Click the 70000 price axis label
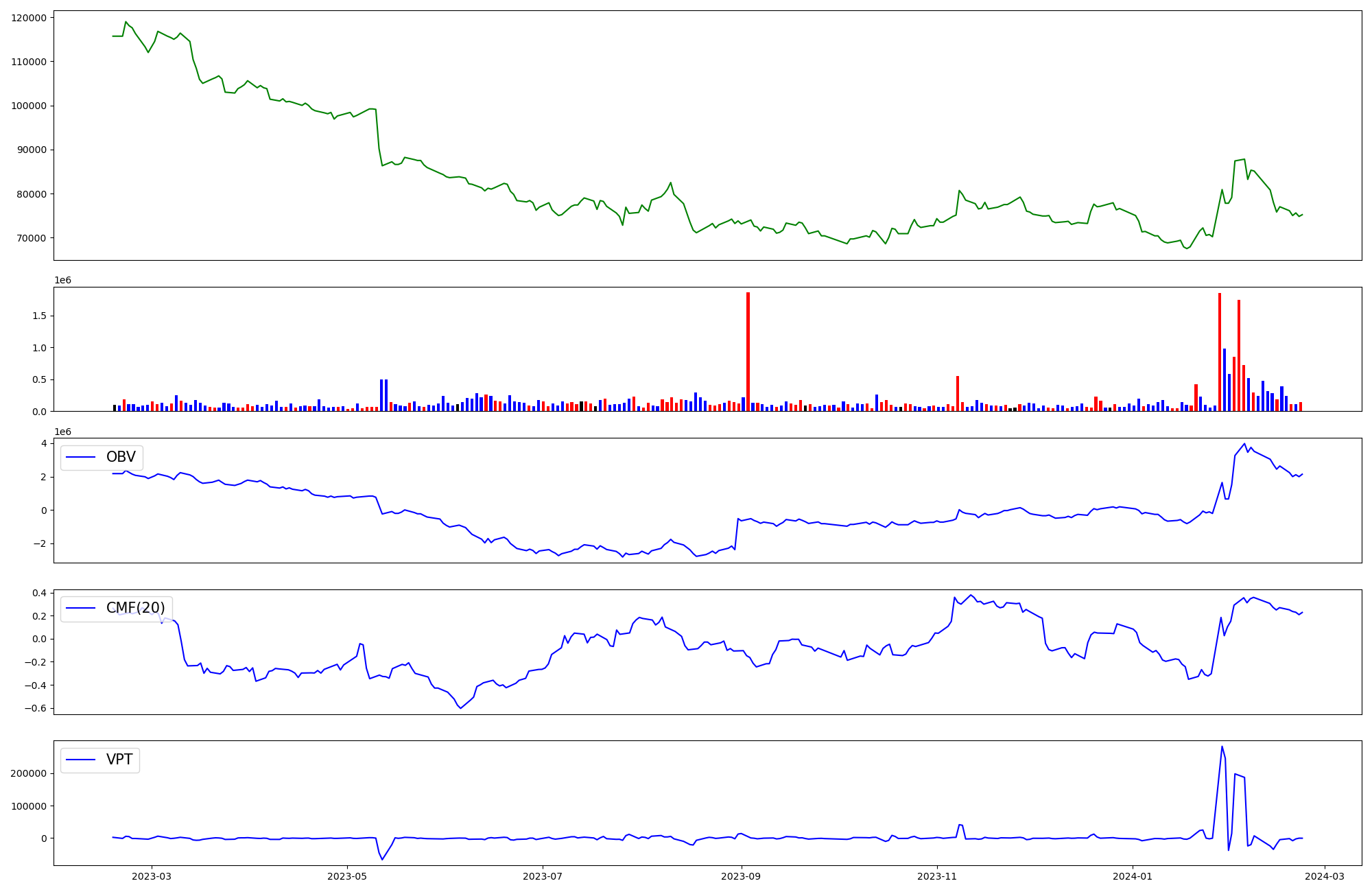Image resolution: width=1372 pixels, height=892 pixels. (x=32, y=238)
